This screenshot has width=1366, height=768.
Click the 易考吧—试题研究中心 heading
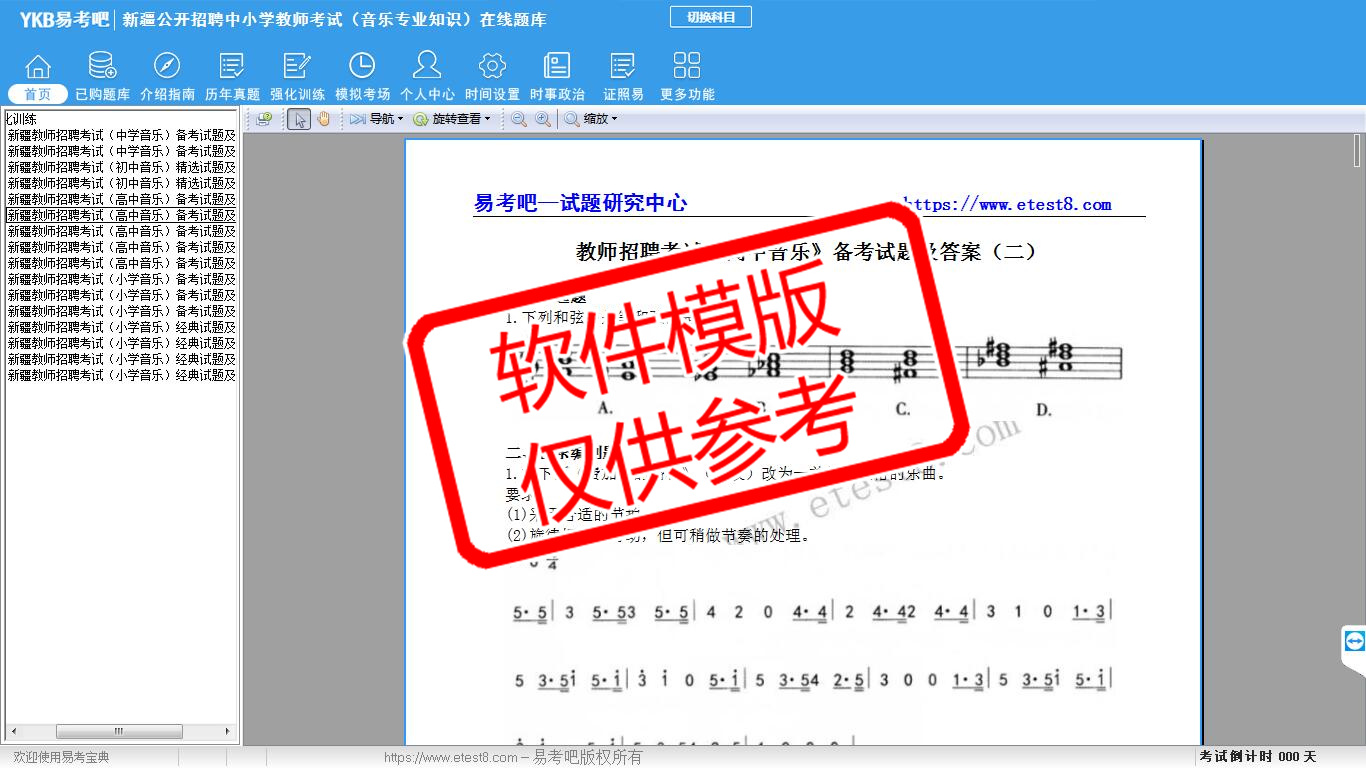pos(580,203)
